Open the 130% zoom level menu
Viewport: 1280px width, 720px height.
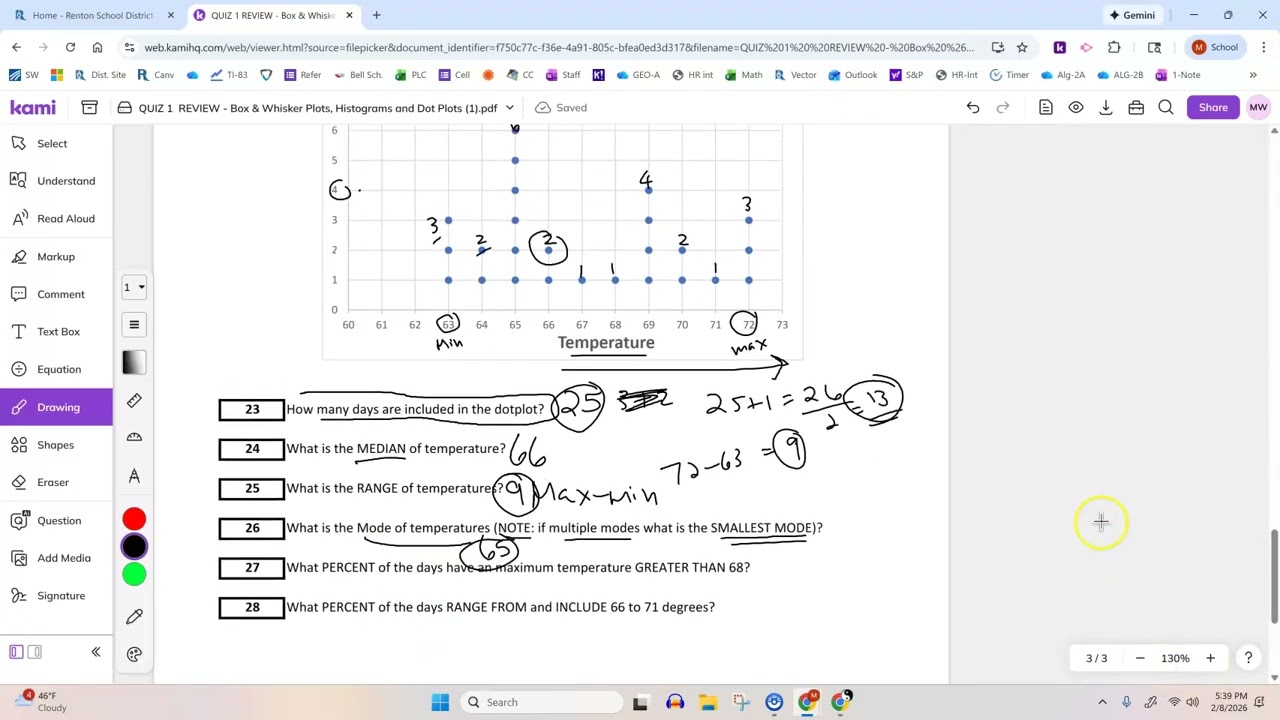[x=1175, y=658]
